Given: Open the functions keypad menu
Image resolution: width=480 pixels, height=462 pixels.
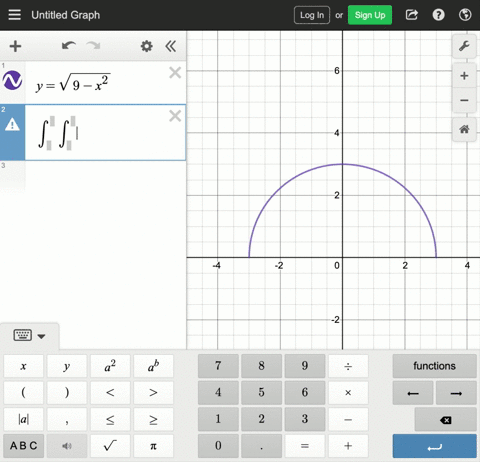Looking at the screenshot, I should point(434,366).
